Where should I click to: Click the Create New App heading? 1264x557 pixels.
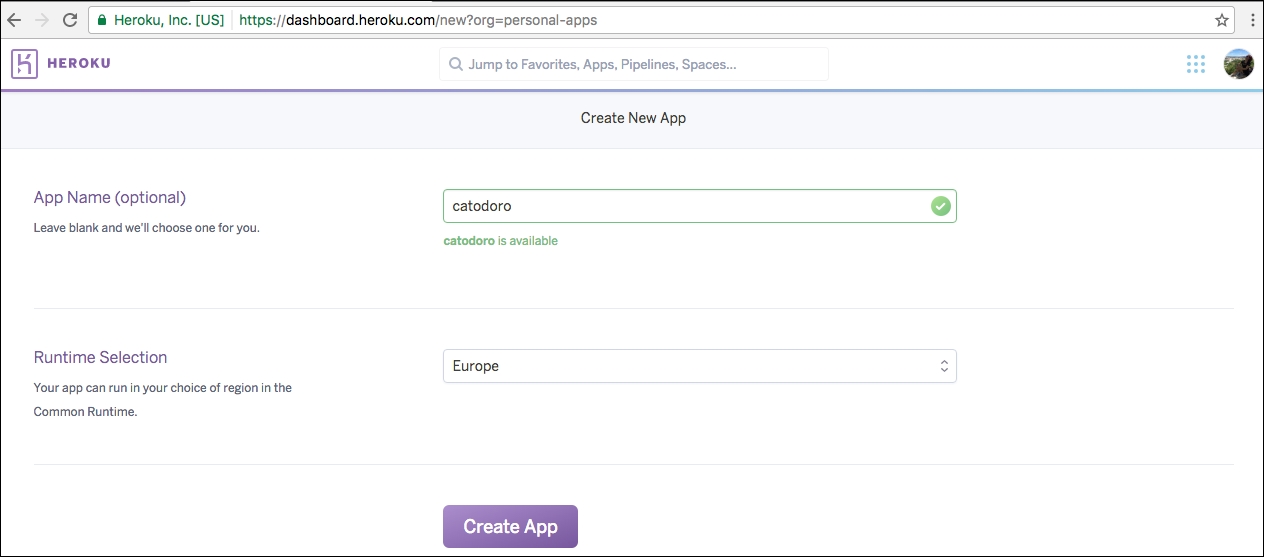click(x=633, y=118)
